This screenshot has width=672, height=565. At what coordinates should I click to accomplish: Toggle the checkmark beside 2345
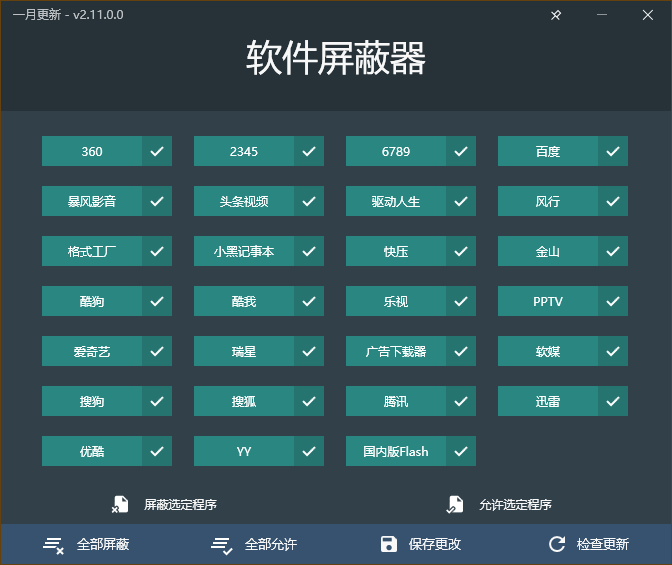coord(309,151)
